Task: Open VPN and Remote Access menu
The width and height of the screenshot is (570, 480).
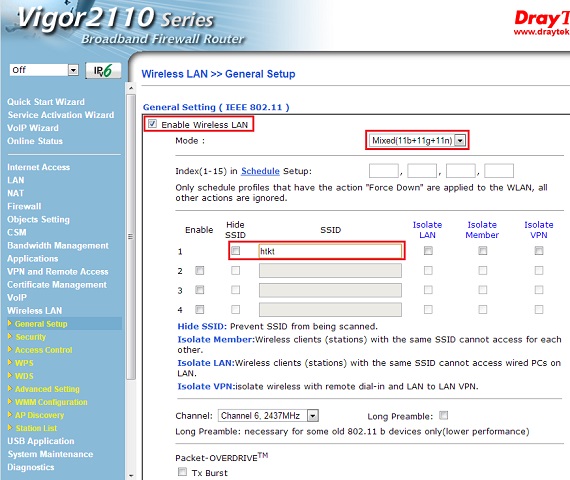Action: [x=58, y=272]
